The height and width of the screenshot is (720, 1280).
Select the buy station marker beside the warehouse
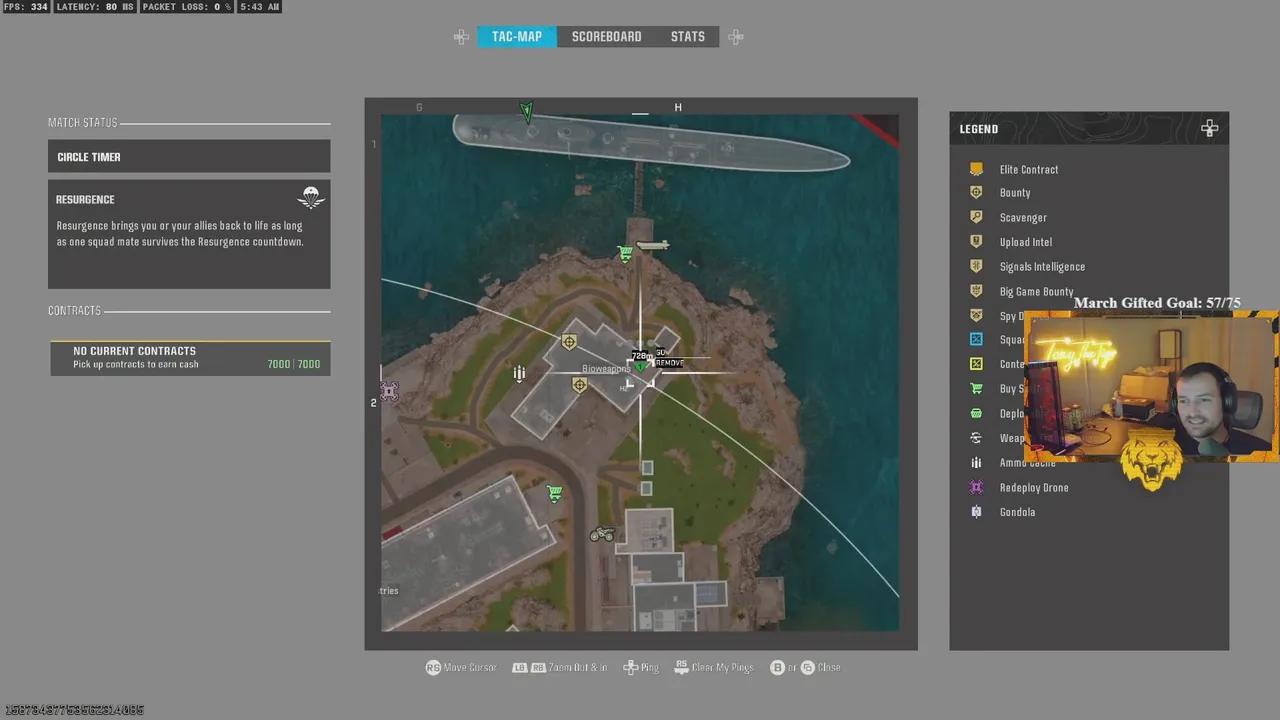pos(554,493)
